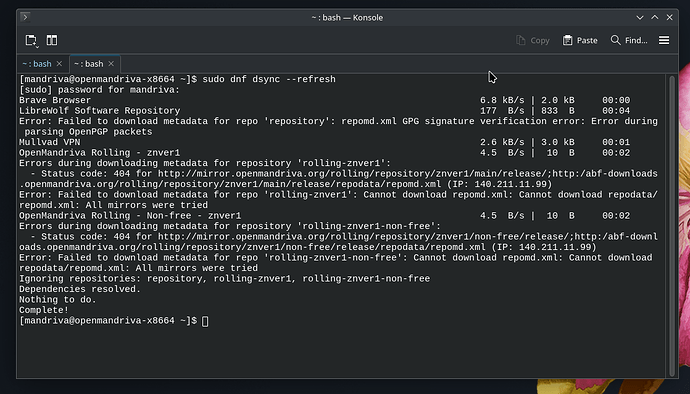Open the Find search tool
The height and width of the screenshot is (394, 690).
pos(629,41)
